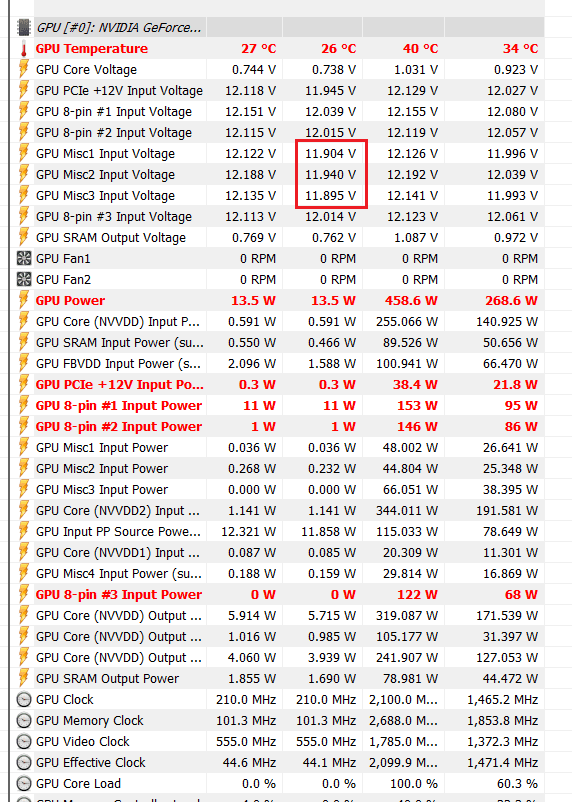Image resolution: width=572 pixels, height=802 pixels.
Task: Click the clock icon beside GPU Effective Clock
Action: [24, 763]
